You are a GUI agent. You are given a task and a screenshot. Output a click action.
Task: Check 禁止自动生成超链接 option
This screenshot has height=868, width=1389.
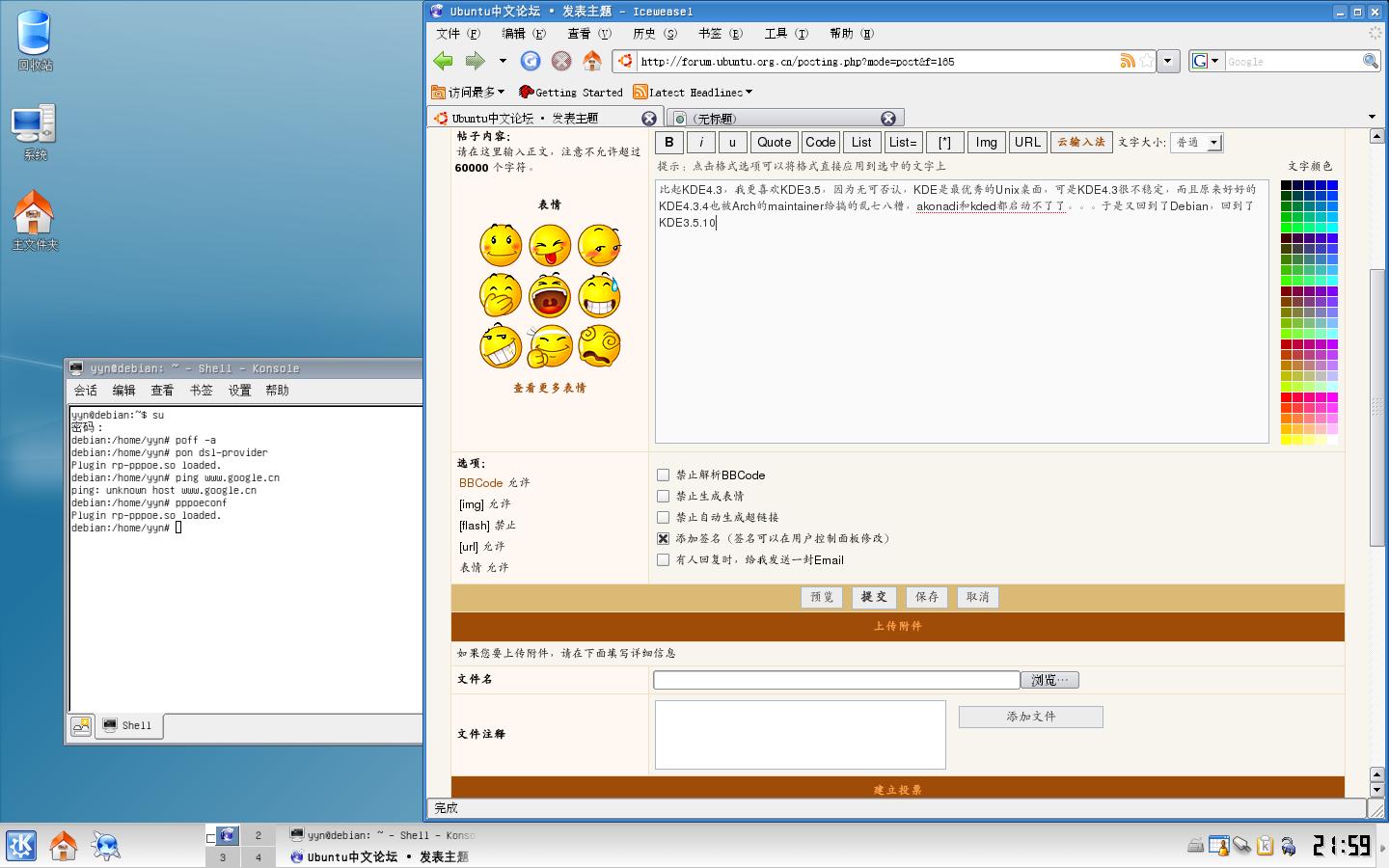[663, 517]
